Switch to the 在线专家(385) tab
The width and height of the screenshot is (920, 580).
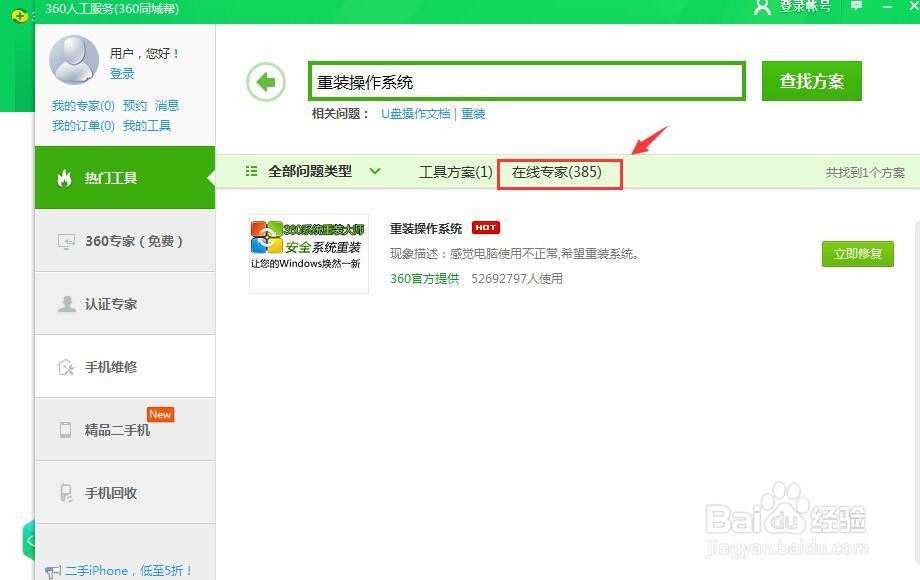559,171
